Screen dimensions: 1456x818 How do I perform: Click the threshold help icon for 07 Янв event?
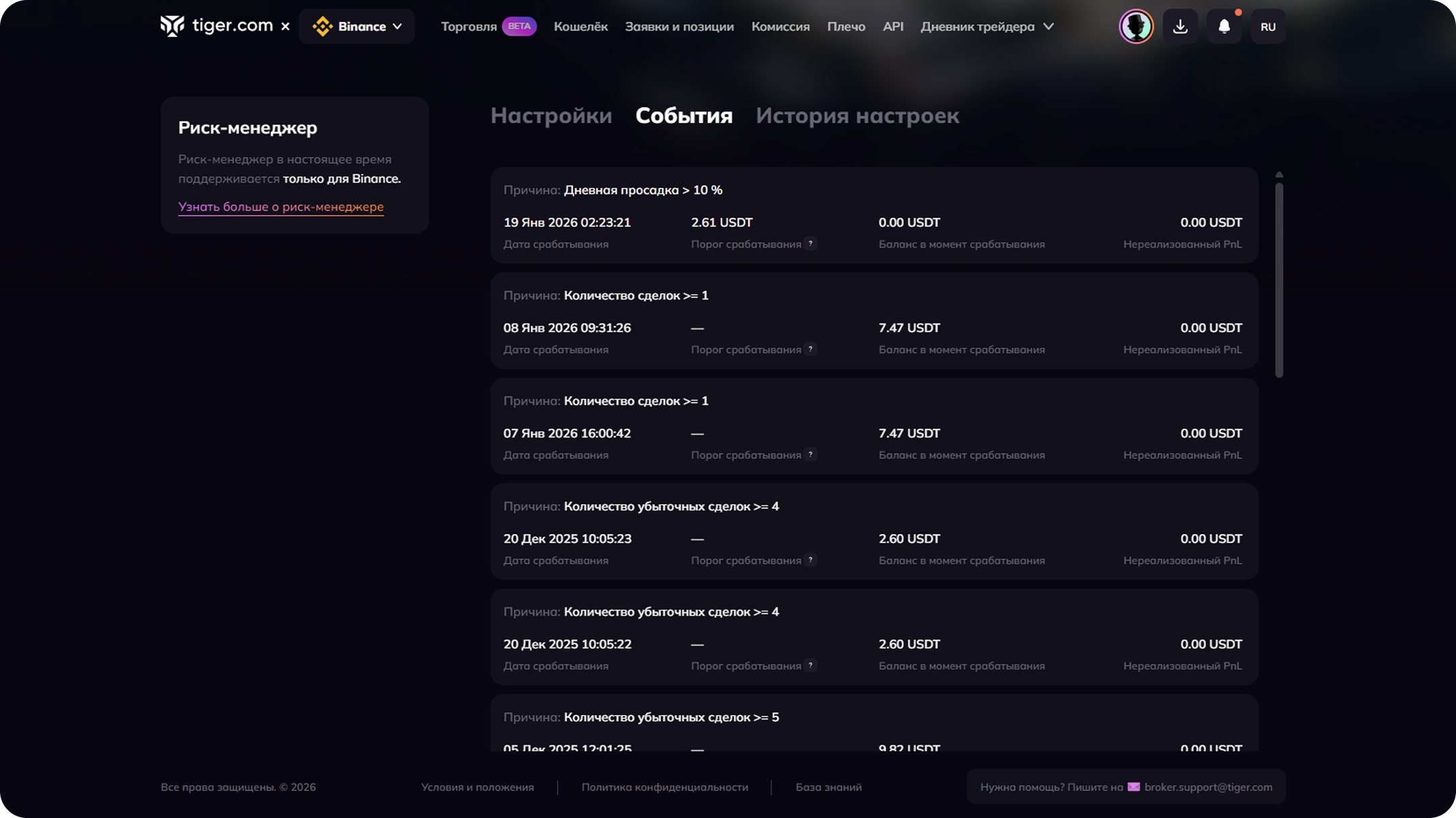click(x=811, y=455)
